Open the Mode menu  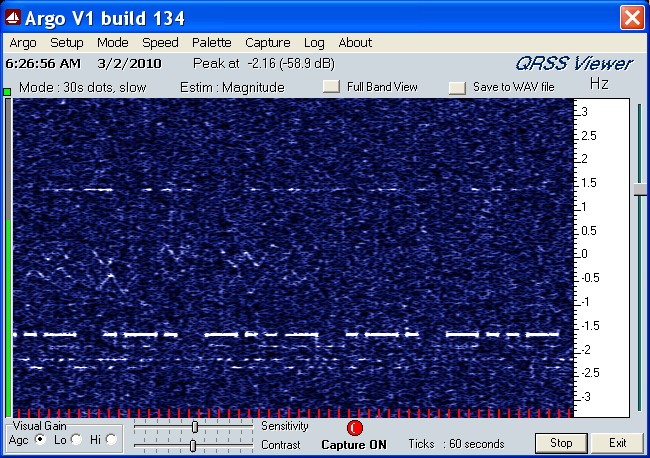pyautogui.click(x=113, y=43)
